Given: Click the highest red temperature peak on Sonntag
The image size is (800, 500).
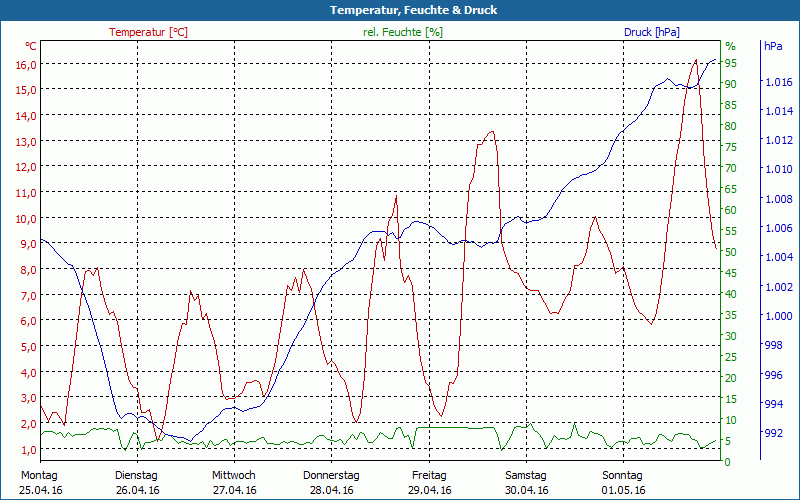Looking at the screenshot, I should (x=696, y=61).
